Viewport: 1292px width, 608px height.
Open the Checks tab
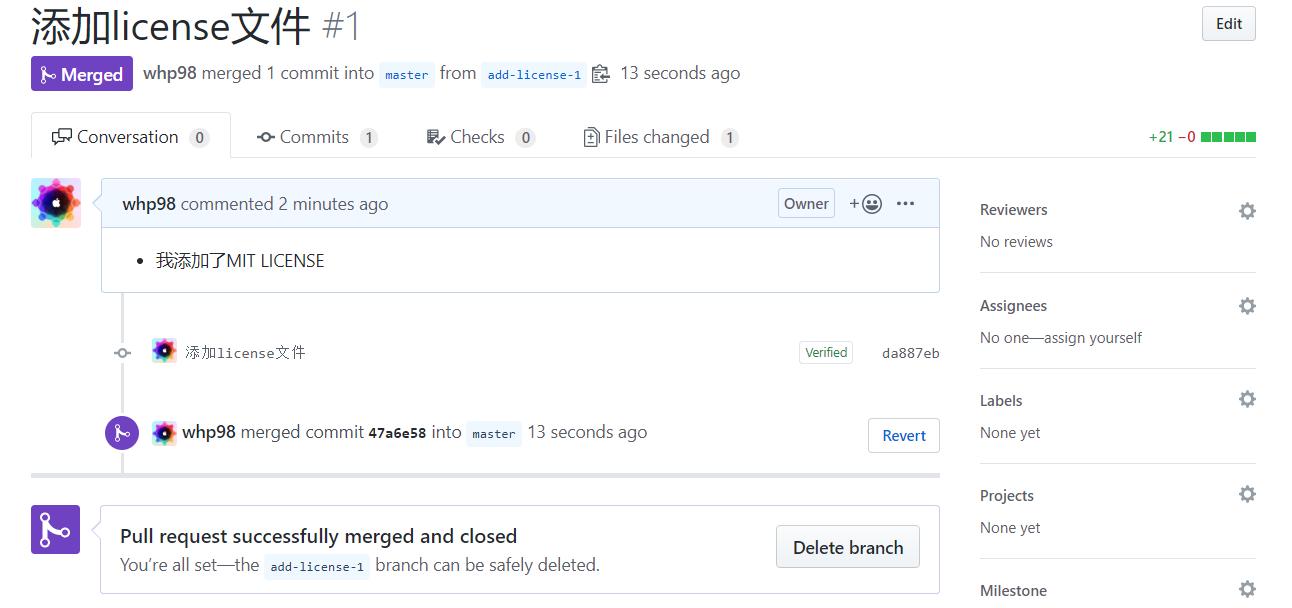[480, 137]
